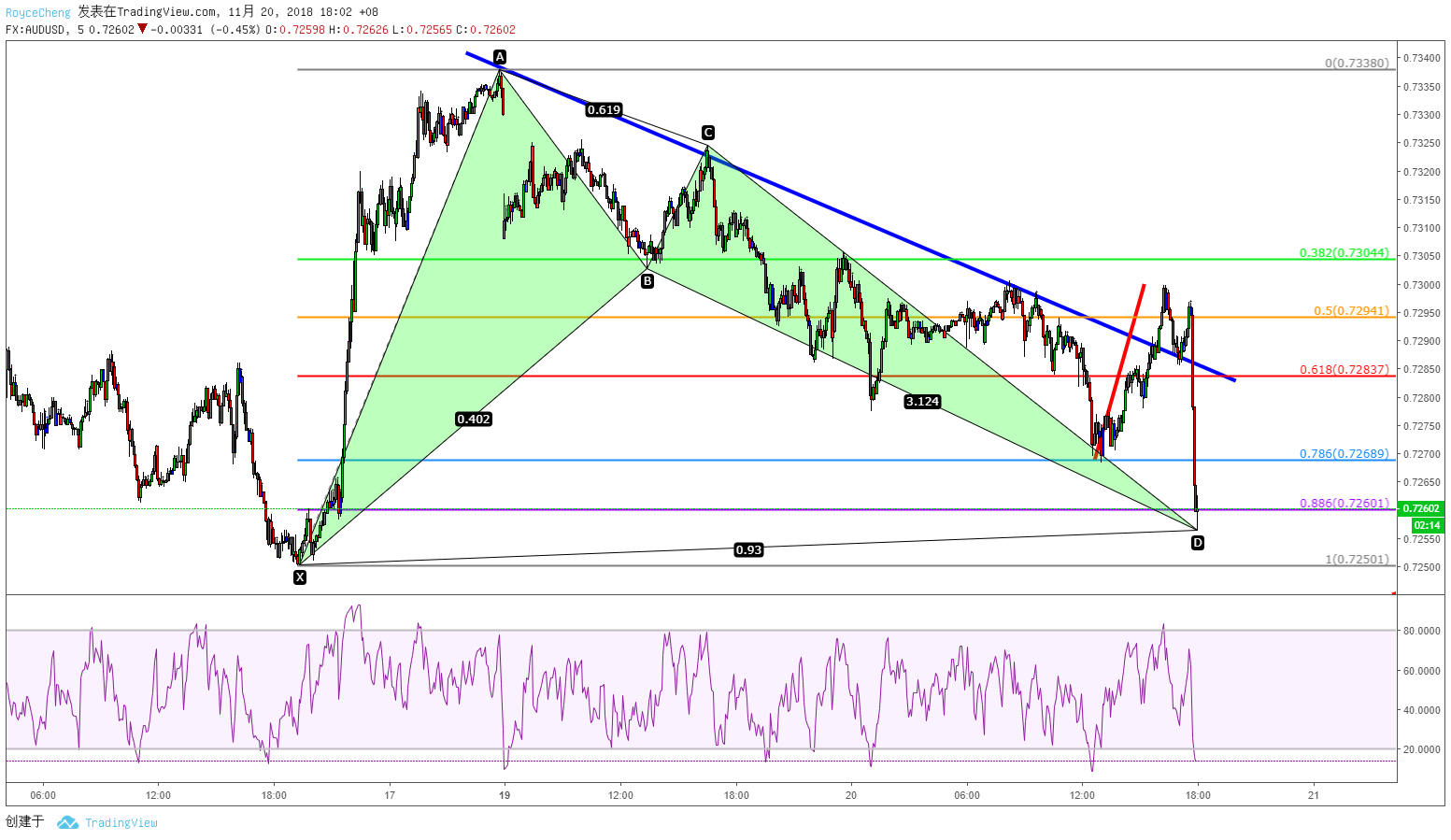Click the 1(0.72501) Fibonacci level label
Screen dimensions: 1451x840
tap(1357, 560)
